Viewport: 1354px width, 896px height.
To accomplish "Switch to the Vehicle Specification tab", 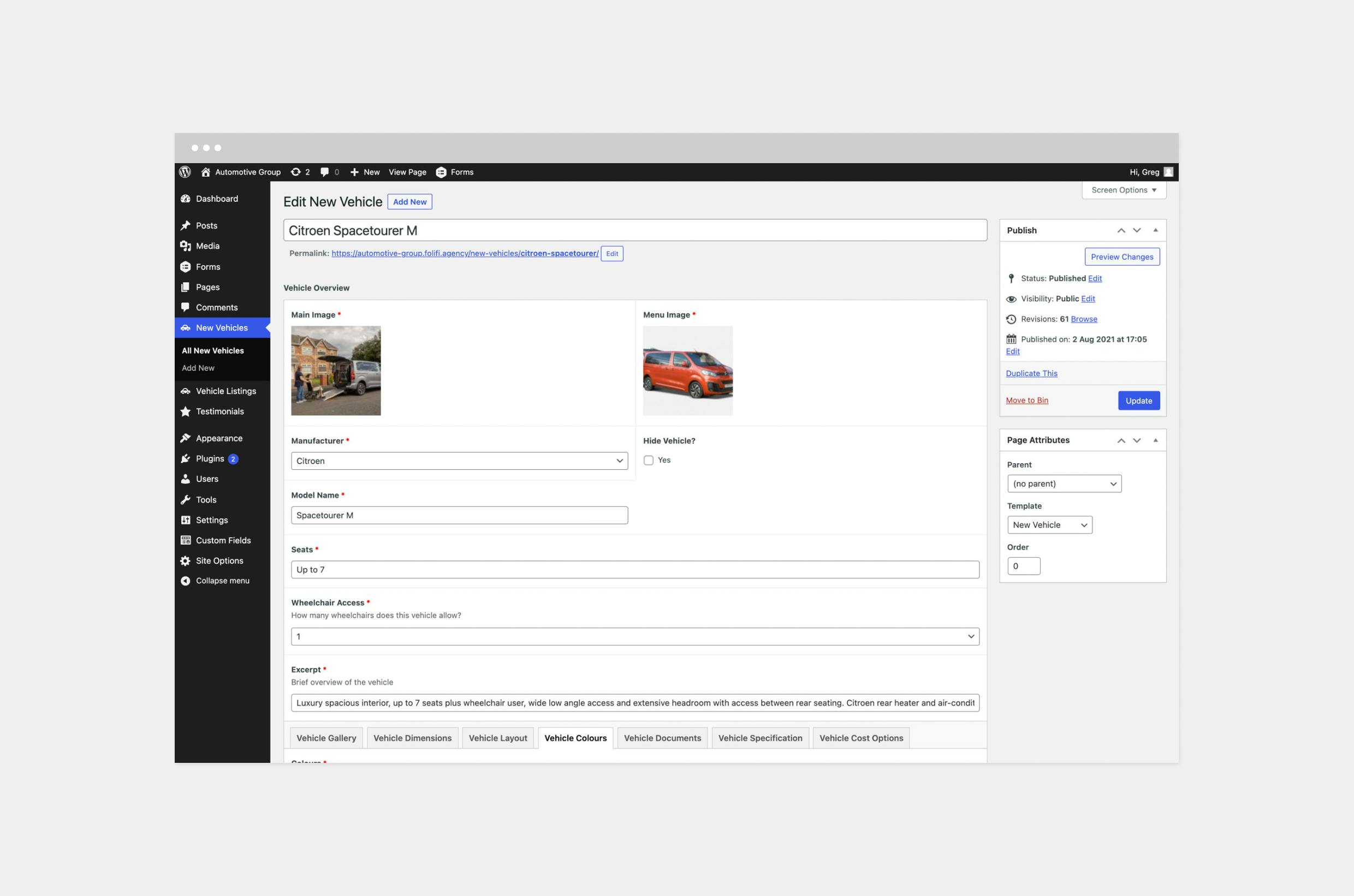I will (x=760, y=738).
